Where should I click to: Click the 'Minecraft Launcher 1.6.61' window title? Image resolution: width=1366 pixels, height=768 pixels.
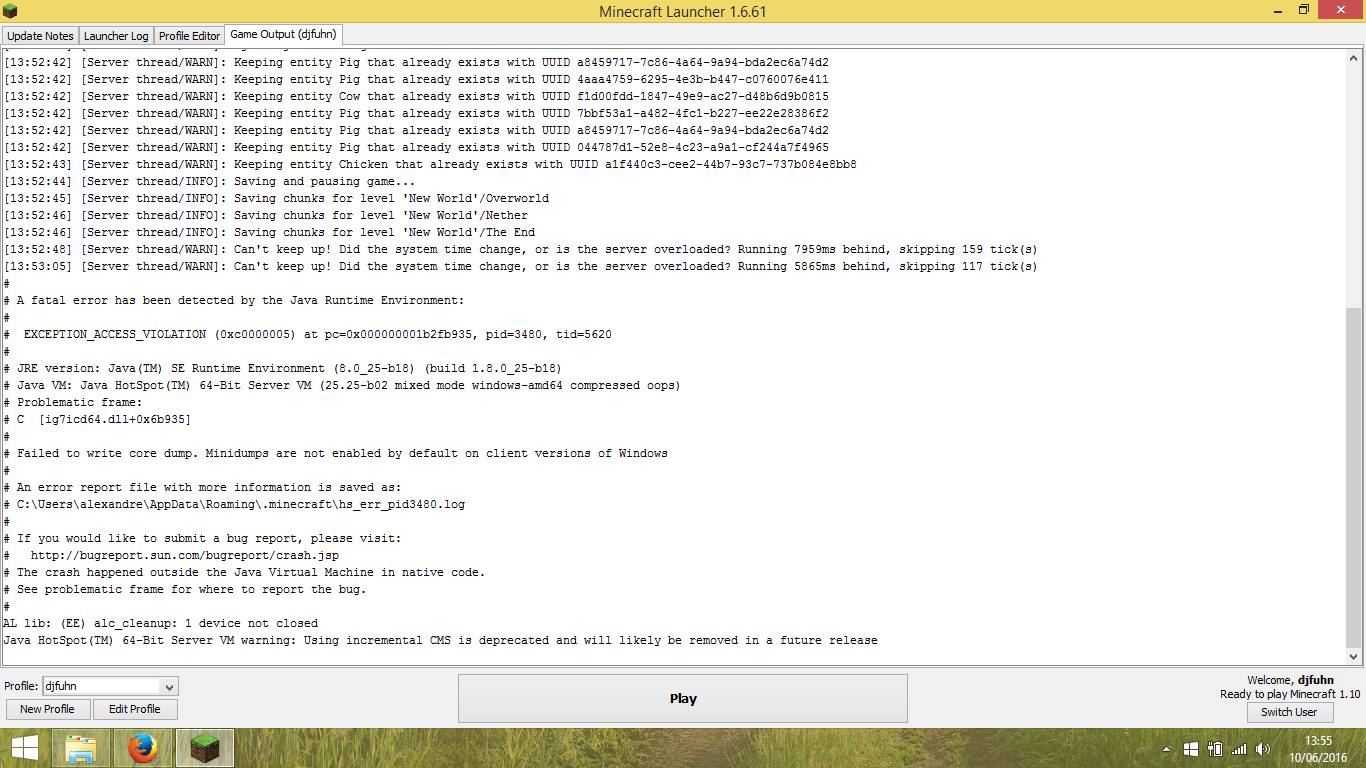(x=683, y=11)
